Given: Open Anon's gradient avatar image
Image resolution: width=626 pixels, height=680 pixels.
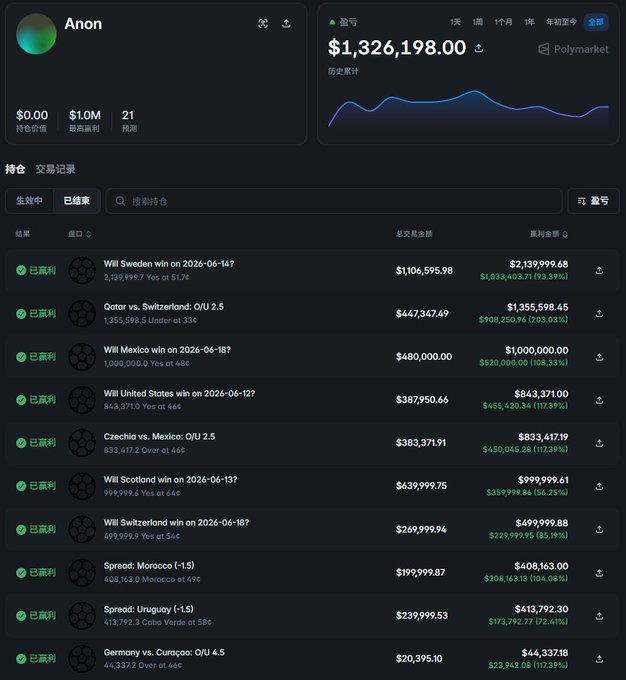Looking at the screenshot, I should [x=36, y=34].
